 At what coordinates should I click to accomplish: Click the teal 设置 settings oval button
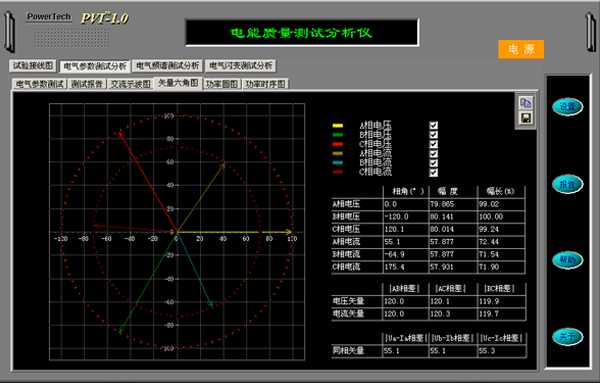tap(567, 107)
